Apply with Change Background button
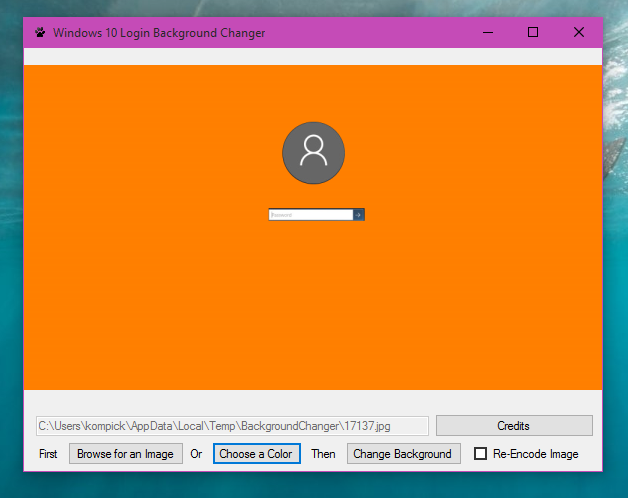This screenshot has height=498, width=628. tap(404, 454)
